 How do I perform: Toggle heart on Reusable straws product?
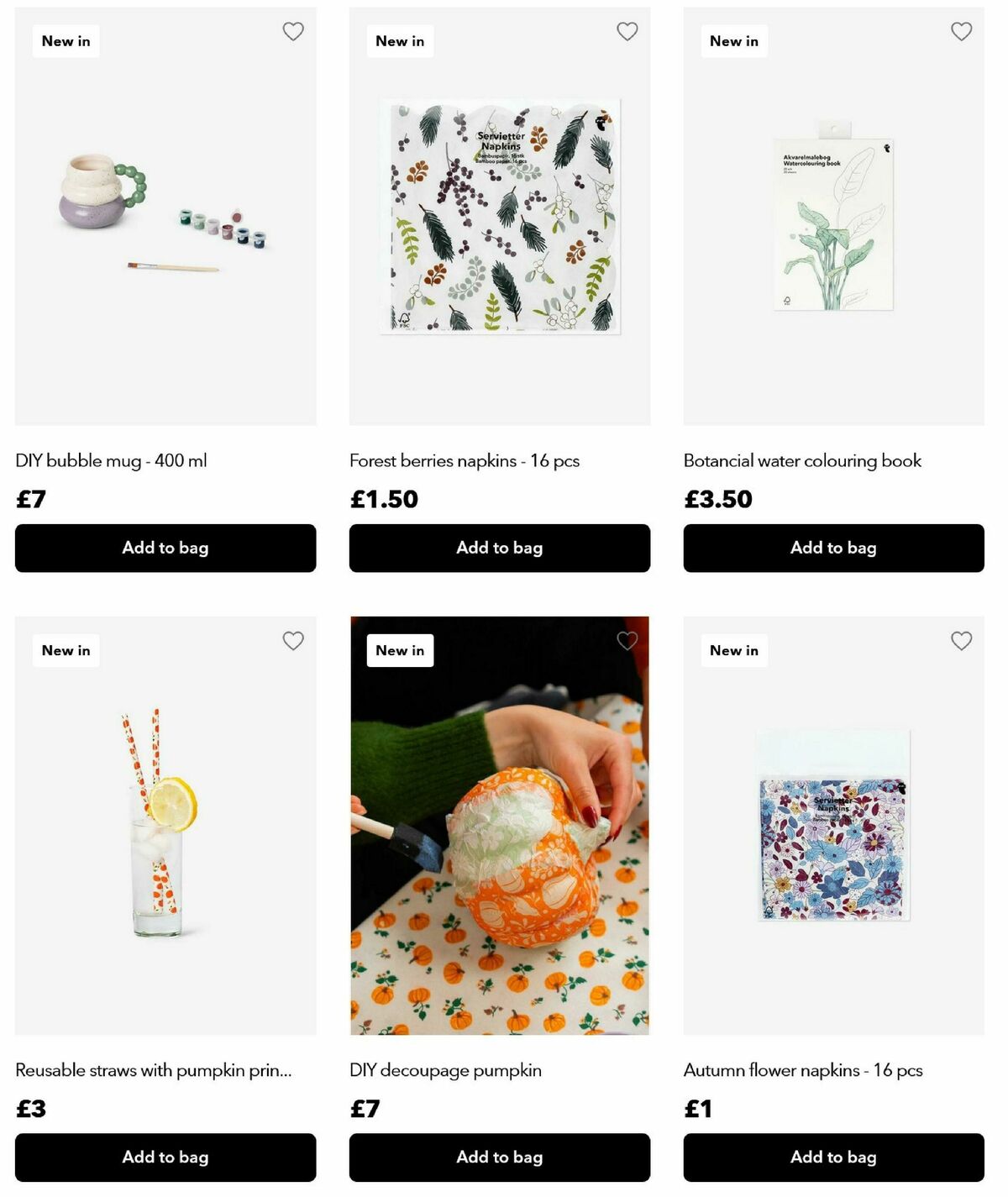click(x=293, y=641)
